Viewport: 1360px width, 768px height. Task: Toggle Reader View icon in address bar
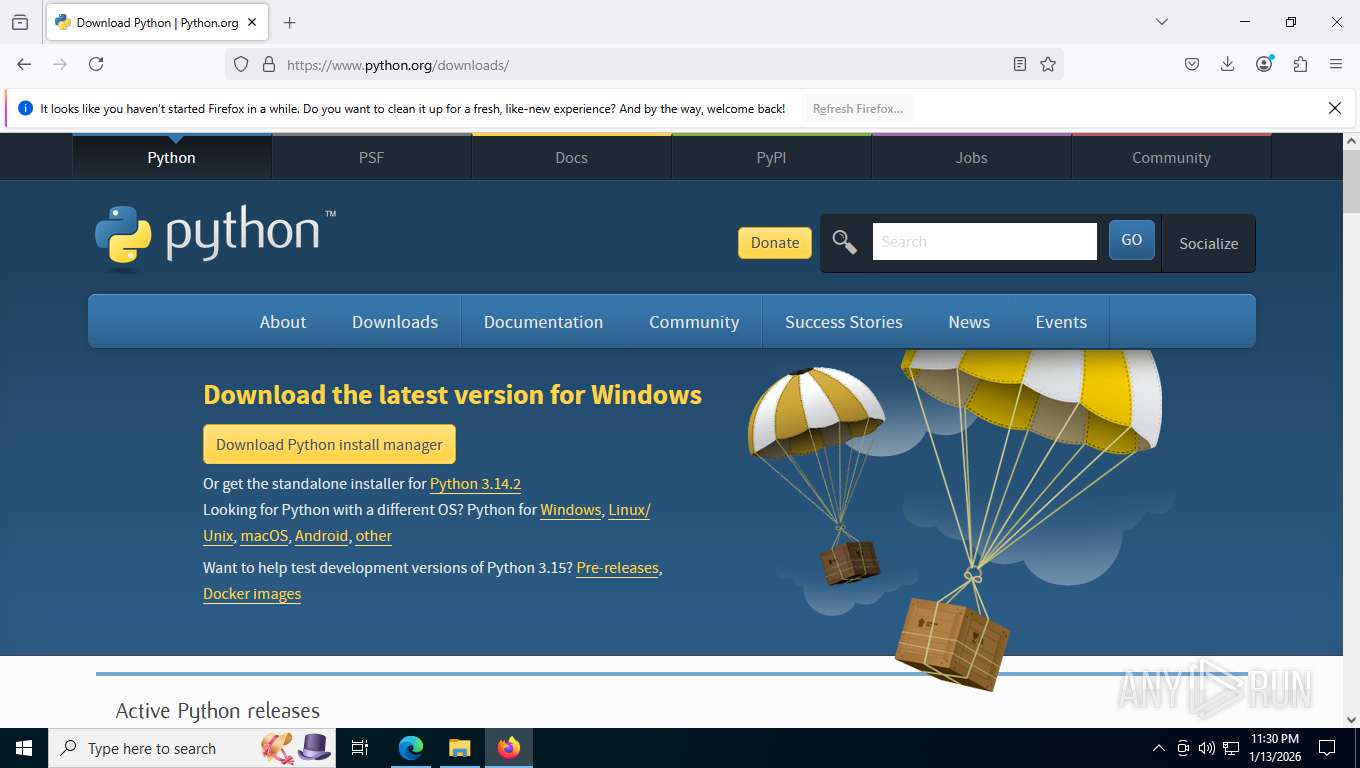coord(1020,64)
